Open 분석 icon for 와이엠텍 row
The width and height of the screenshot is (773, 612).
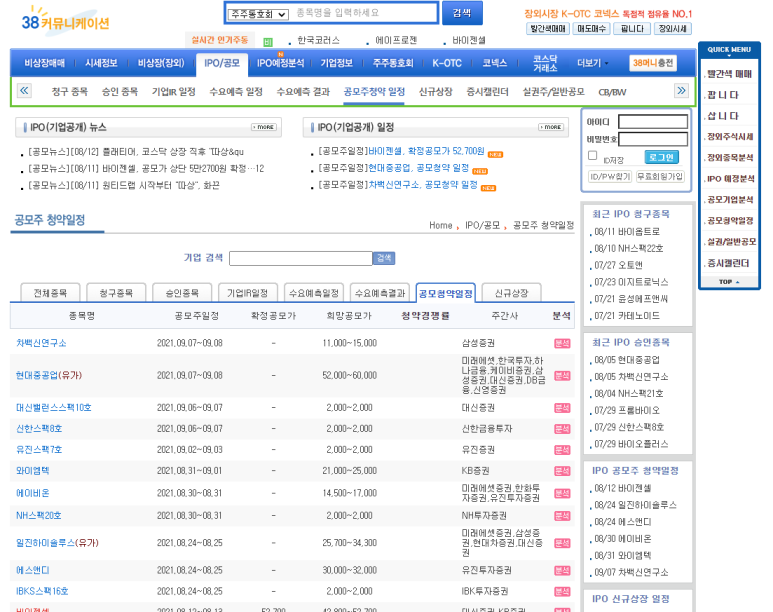coord(562,471)
